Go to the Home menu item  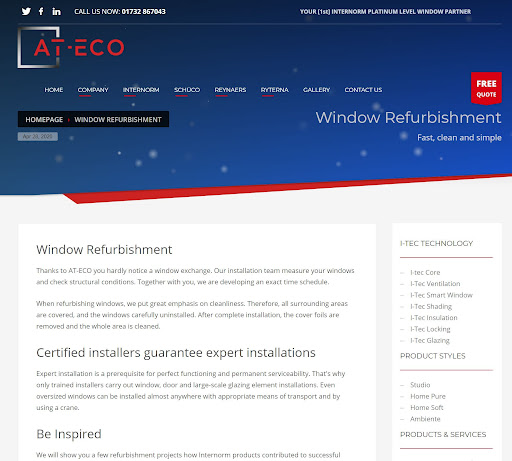54,90
